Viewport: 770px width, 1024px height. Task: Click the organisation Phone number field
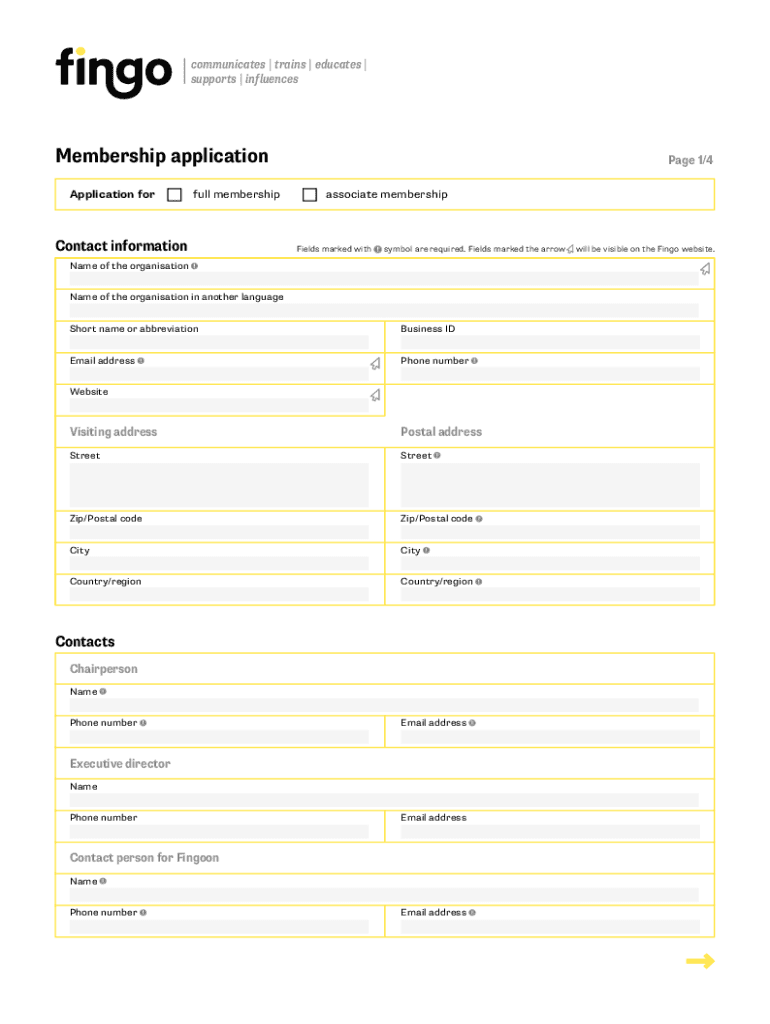coord(549,374)
